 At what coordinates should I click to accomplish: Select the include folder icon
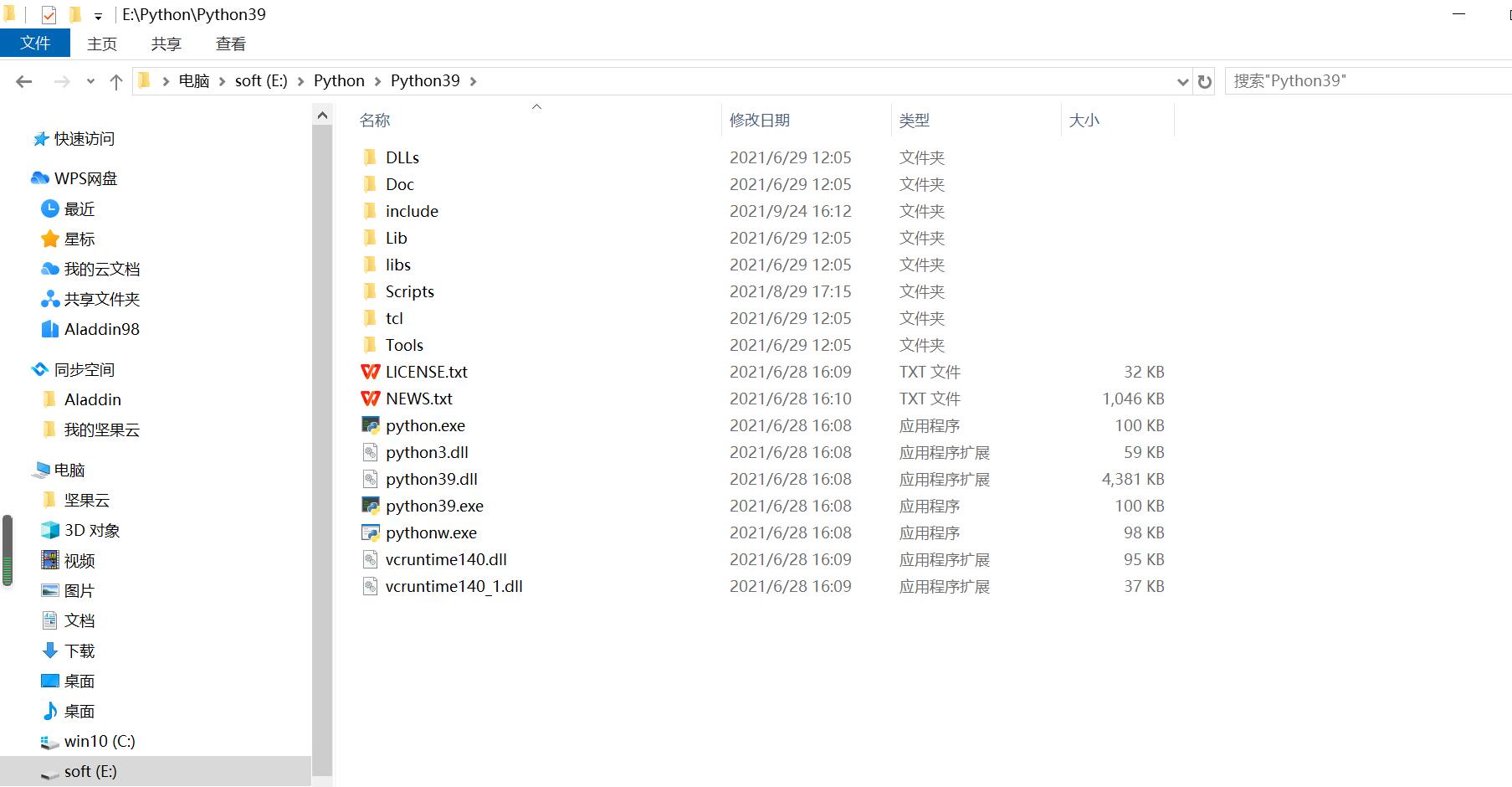click(x=370, y=211)
